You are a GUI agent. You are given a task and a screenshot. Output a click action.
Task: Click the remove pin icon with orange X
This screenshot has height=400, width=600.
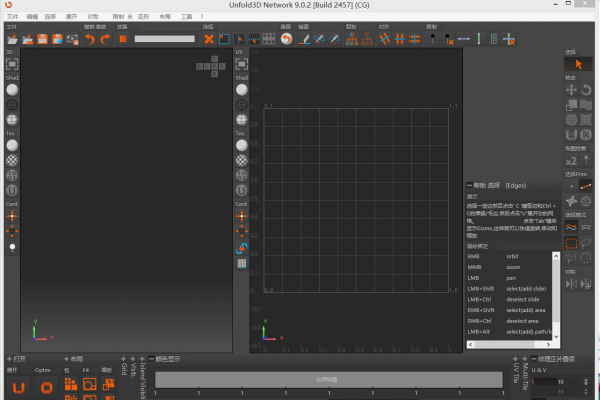pyautogui.click(x=449, y=39)
